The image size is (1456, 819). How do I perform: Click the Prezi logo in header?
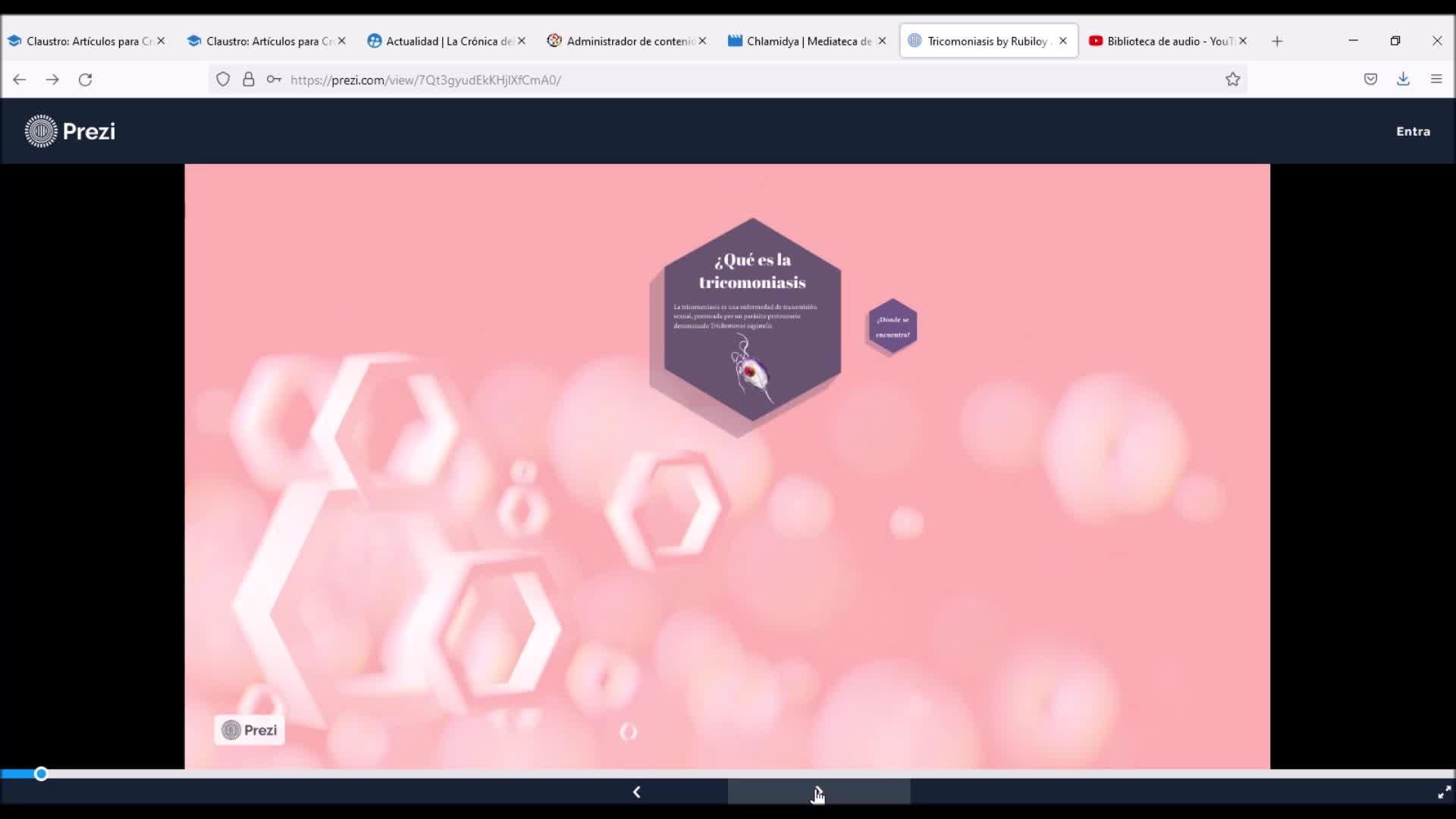(x=70, y=131)
